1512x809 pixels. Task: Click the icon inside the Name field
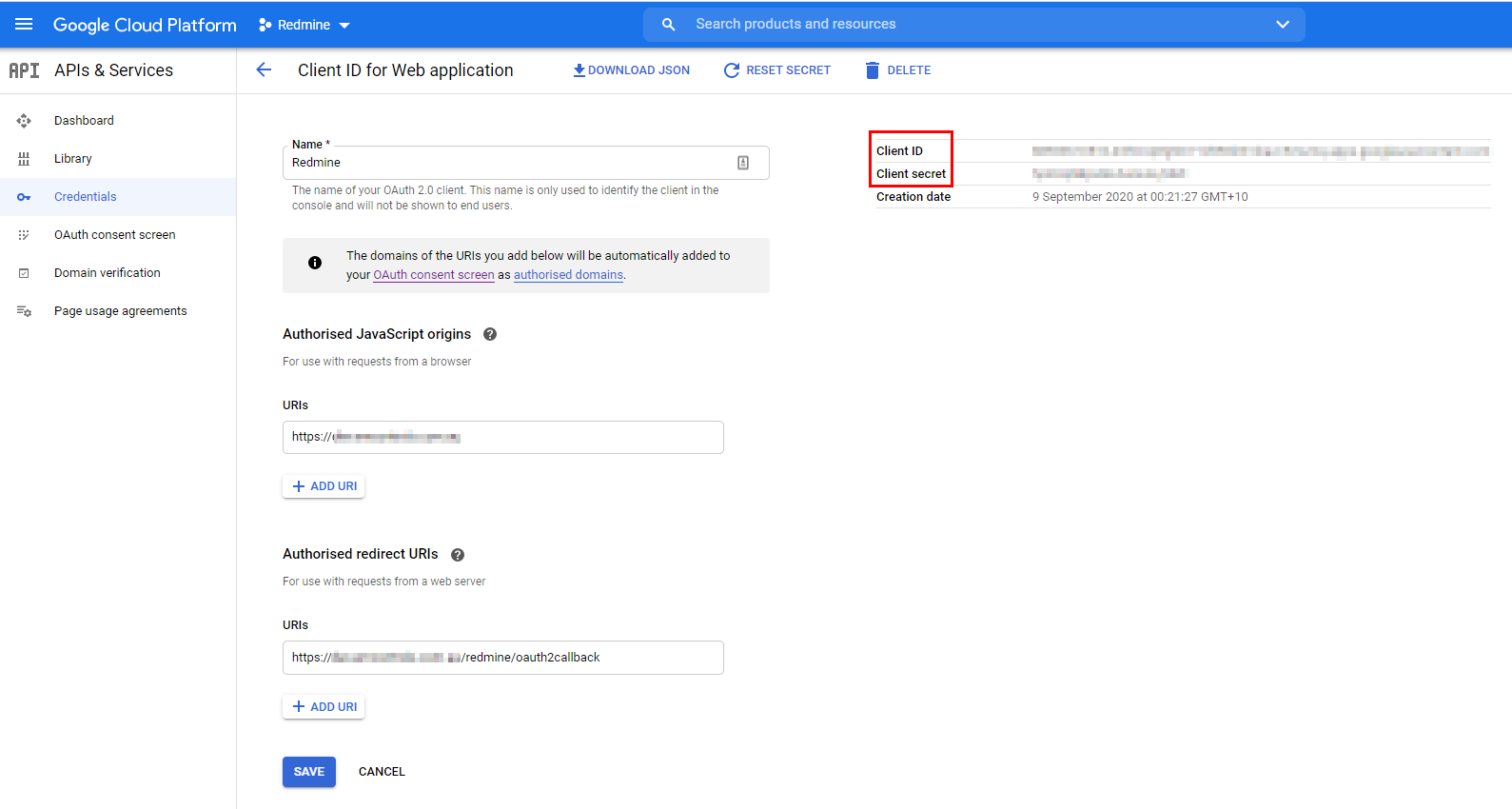[x=743, y=163]
